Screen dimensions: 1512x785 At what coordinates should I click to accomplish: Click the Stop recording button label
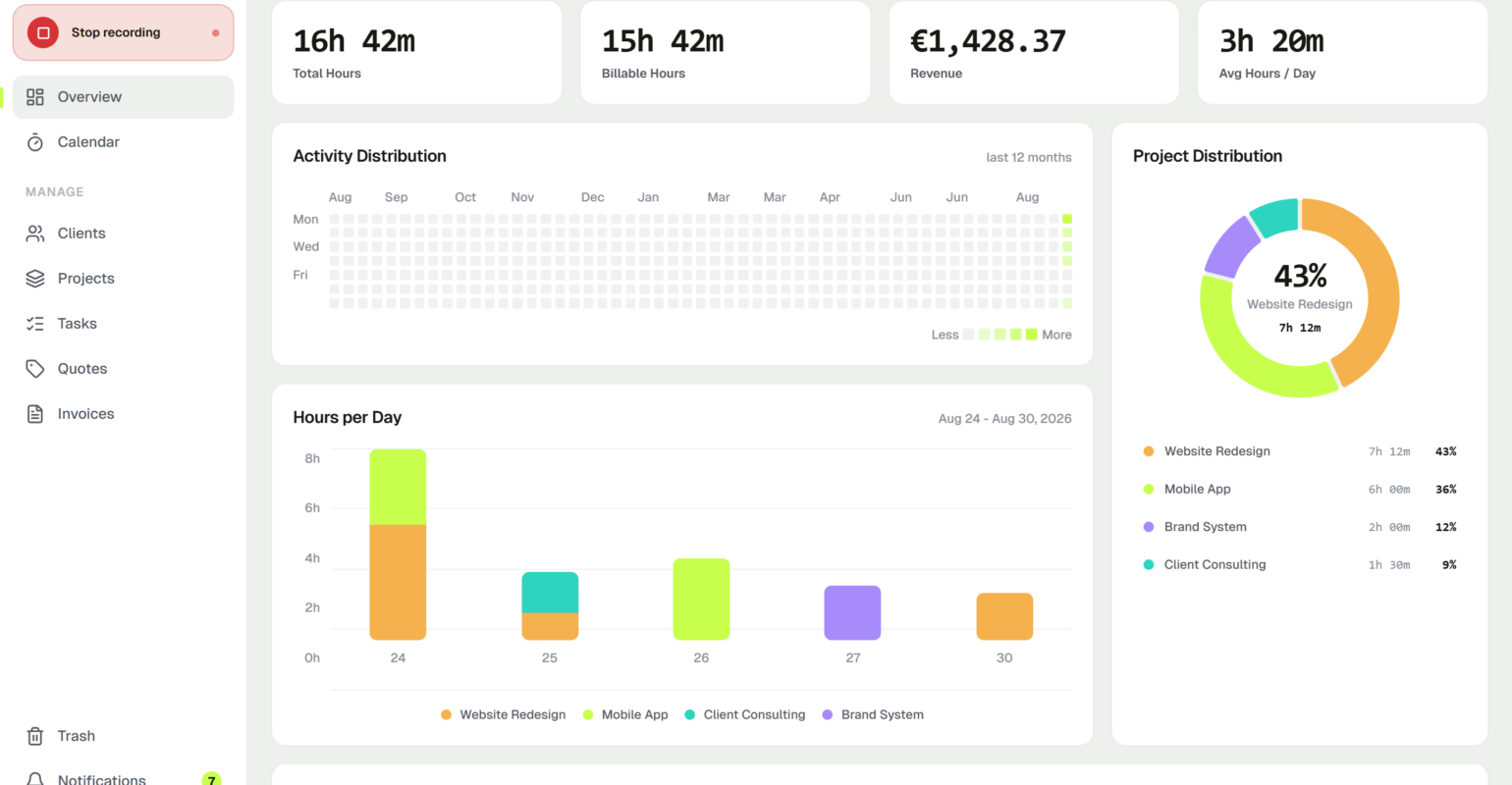point(116,32)
